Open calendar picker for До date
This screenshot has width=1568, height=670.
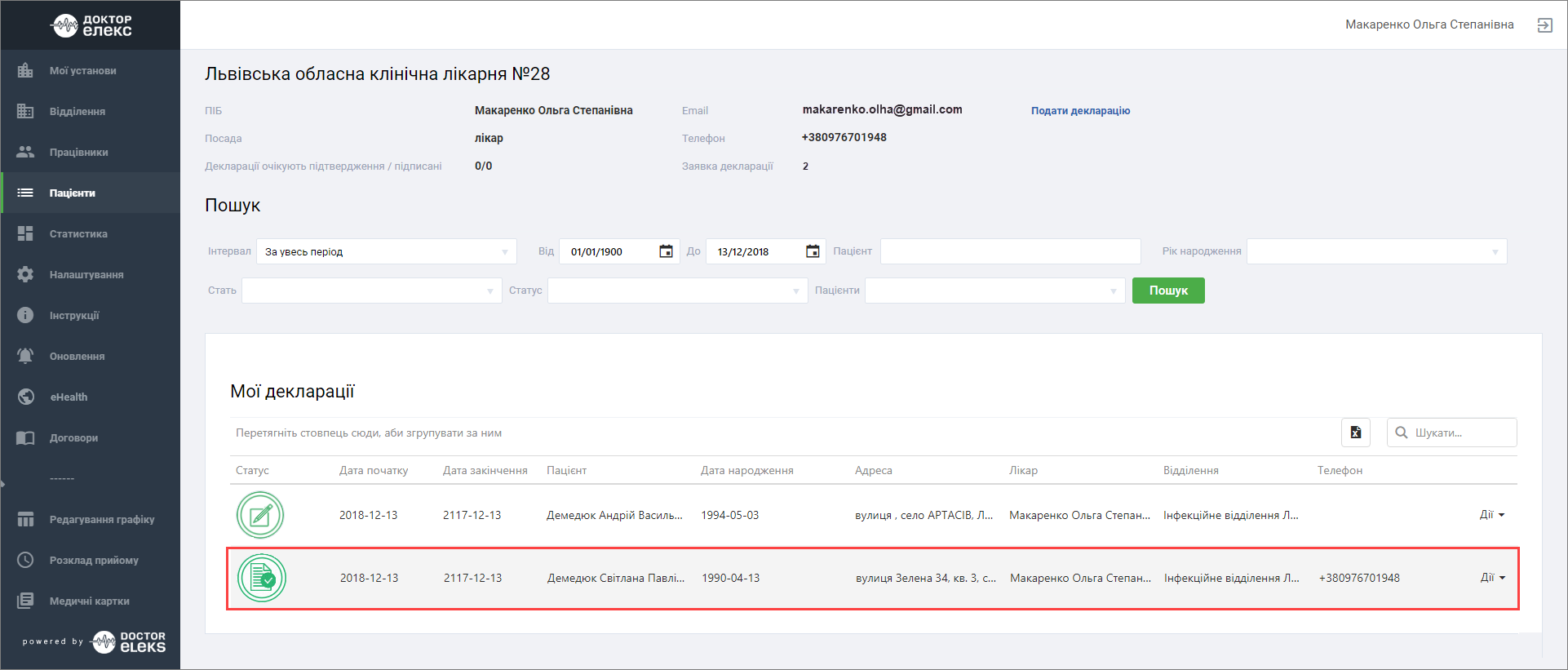pyautogui.click(x=813, y=251)
